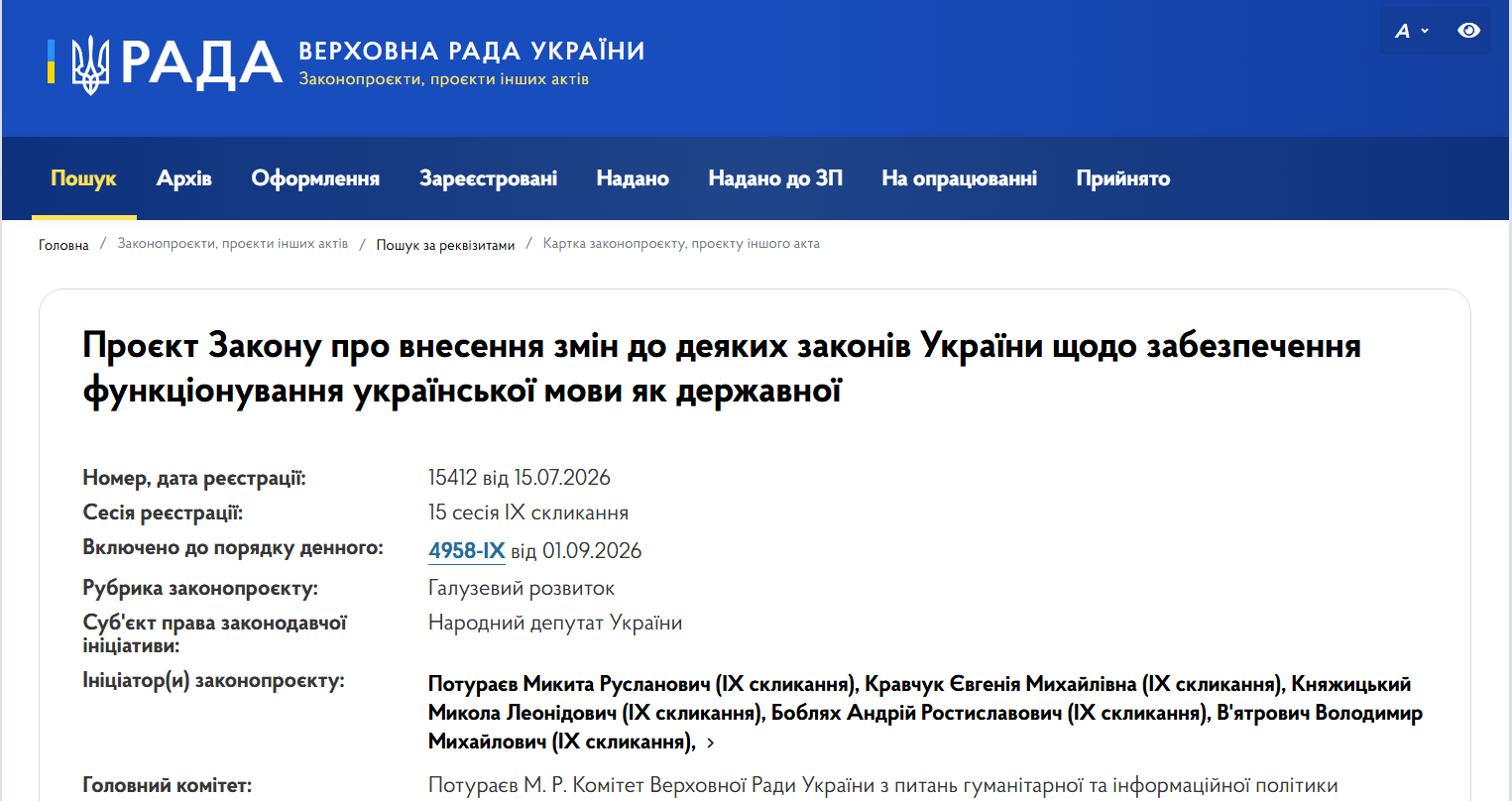Click registration number 15412 від 15.07.2026
The height and width of the screenshot is (801, 1512).
[520, 478]
